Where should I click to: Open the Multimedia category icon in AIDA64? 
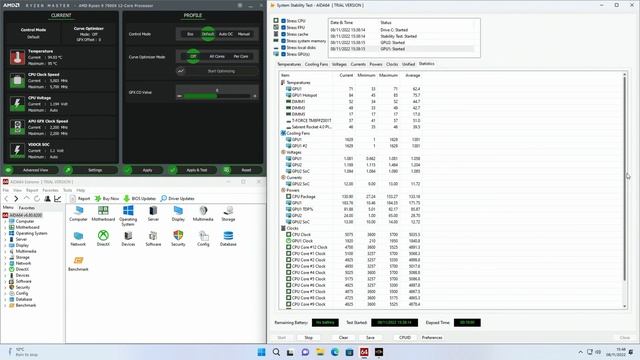[203, 211]
